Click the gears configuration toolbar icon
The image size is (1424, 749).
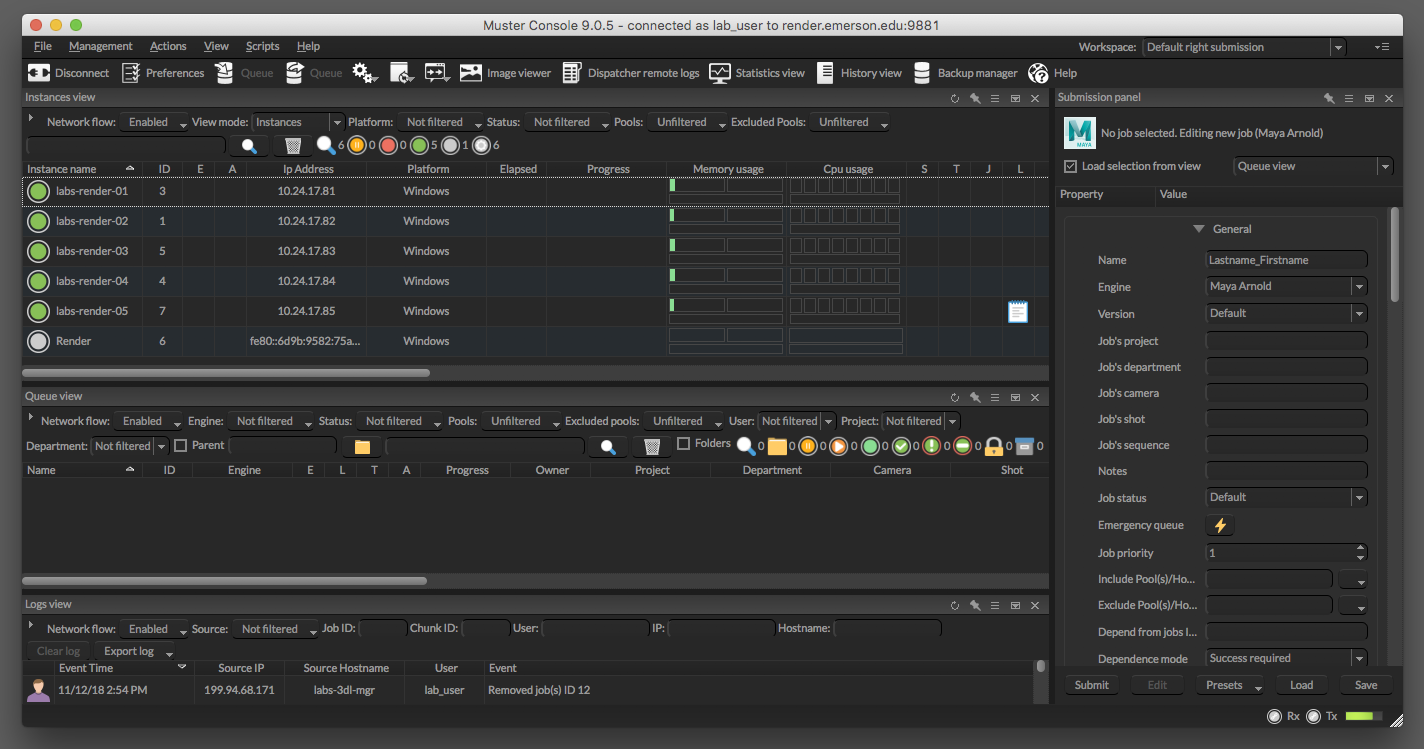tap(365, 73)
